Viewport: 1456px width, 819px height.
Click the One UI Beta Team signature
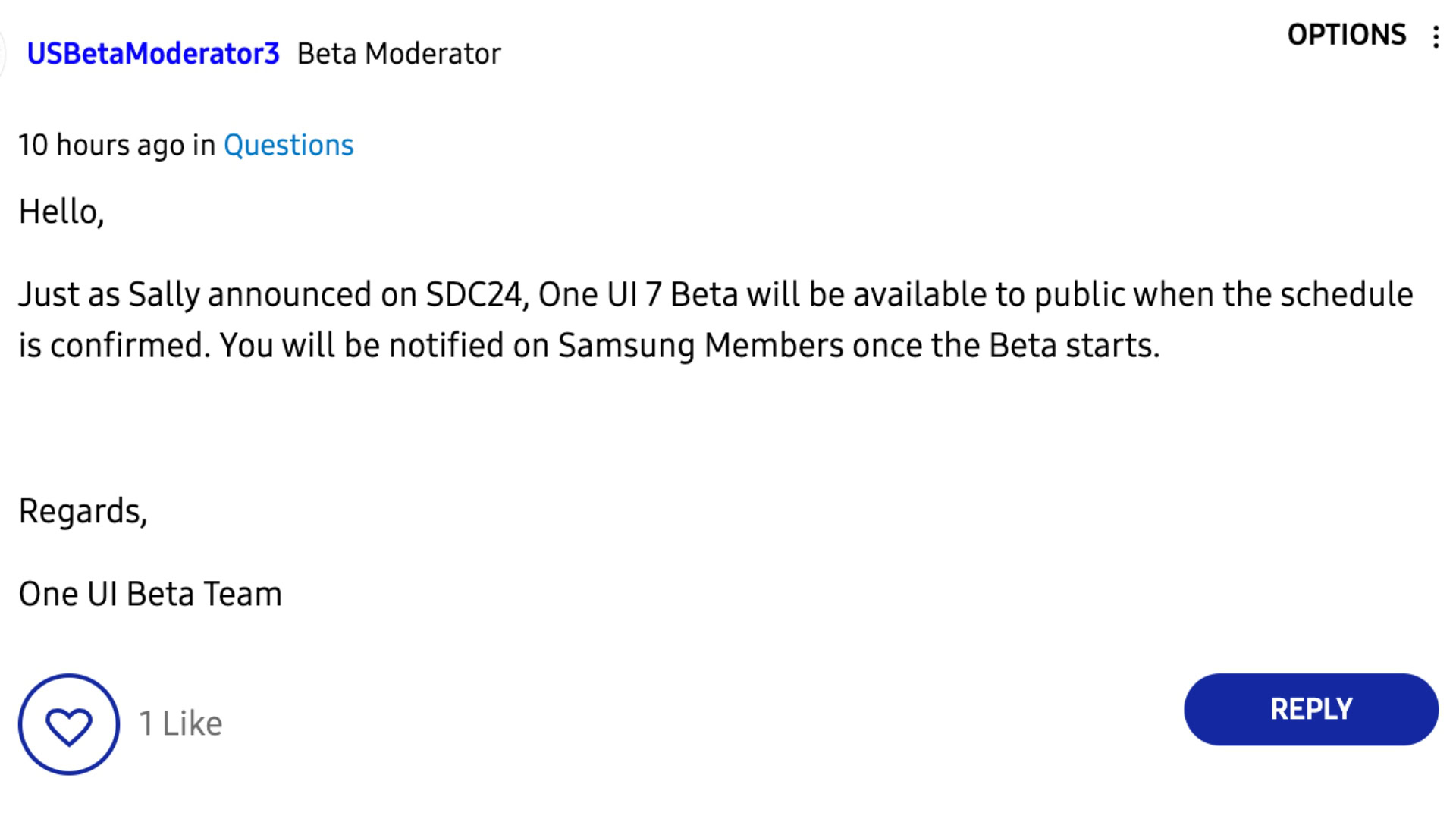[x=150, y=594]
